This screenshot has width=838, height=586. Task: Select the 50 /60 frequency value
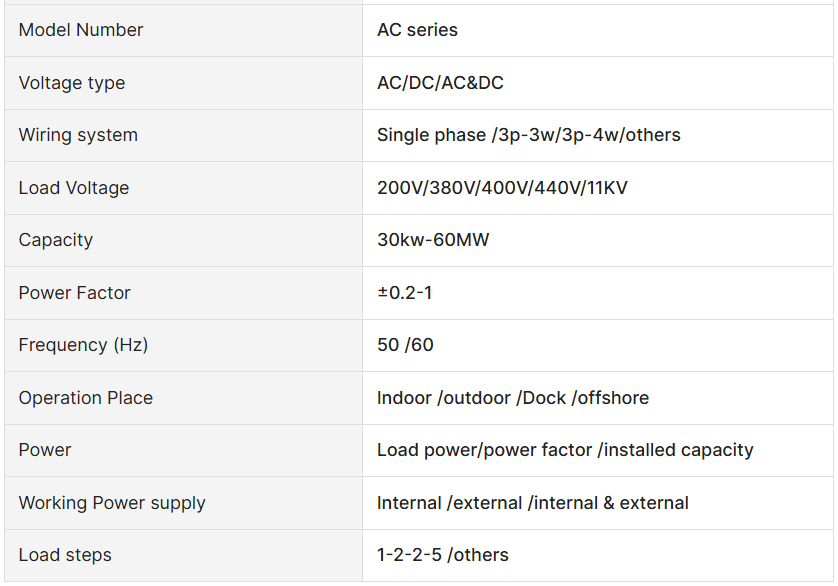click(x=405, y=345)
